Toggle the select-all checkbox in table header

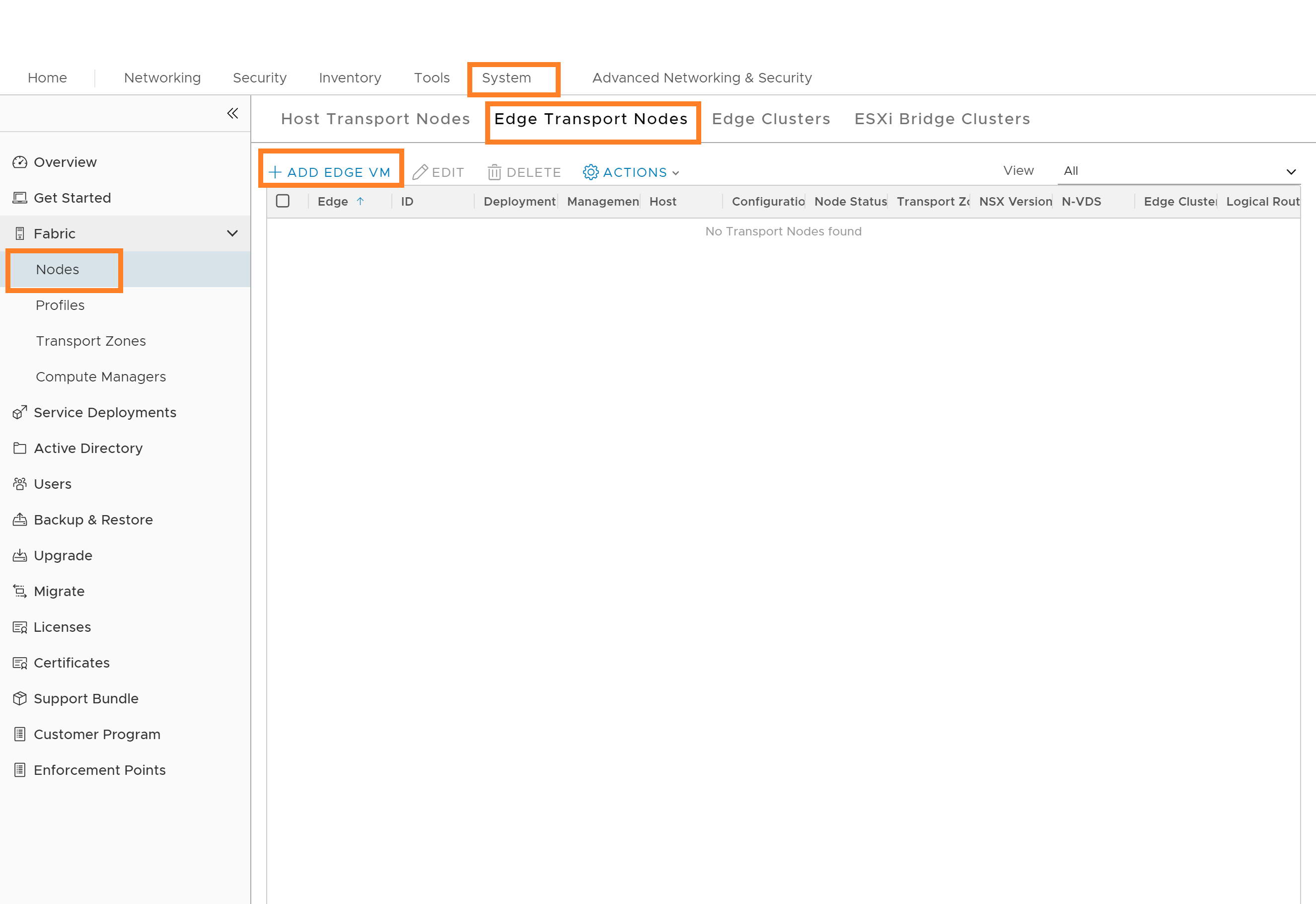(283, 201)
